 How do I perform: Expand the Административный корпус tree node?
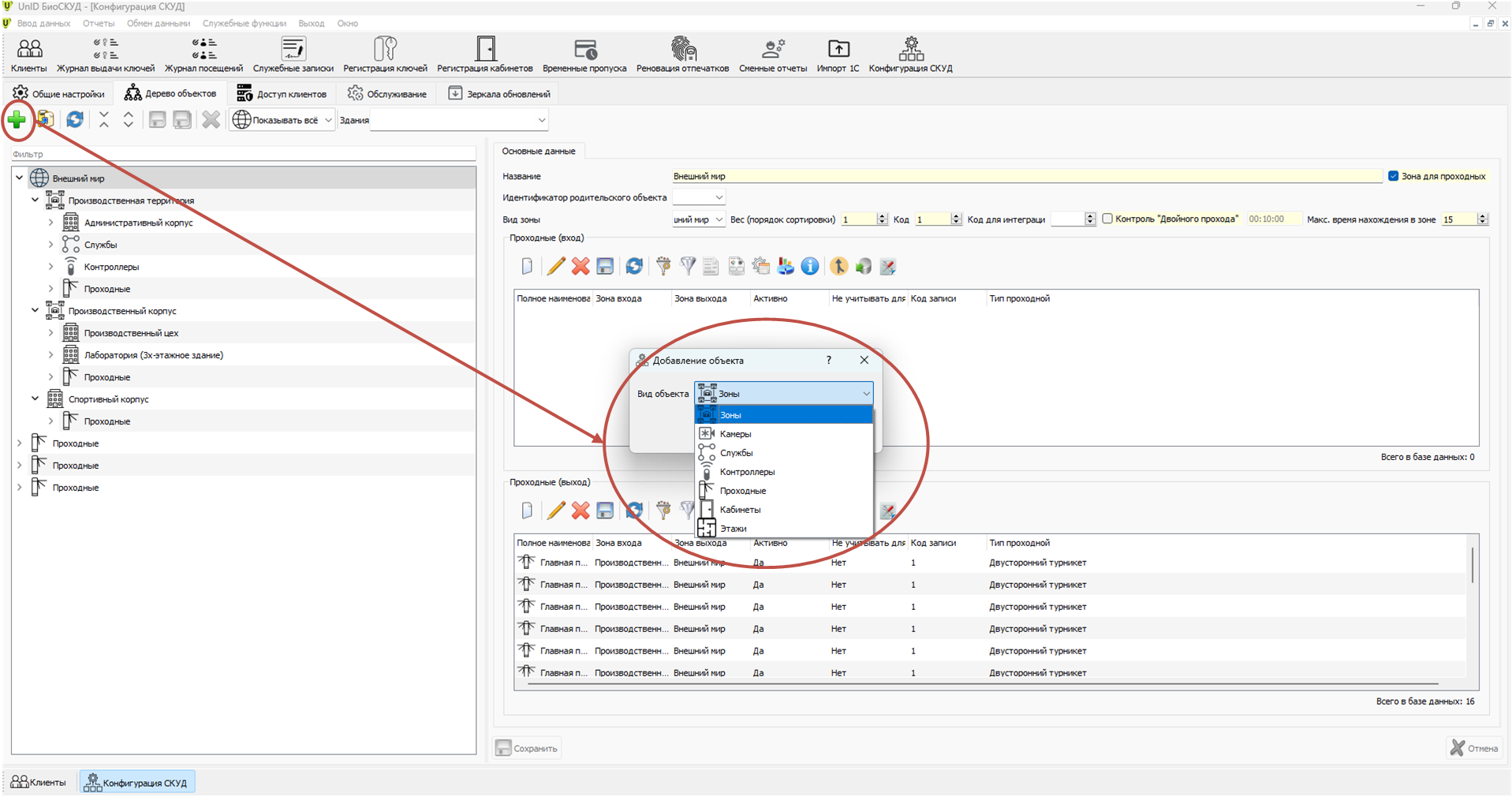tap(50, 223)
